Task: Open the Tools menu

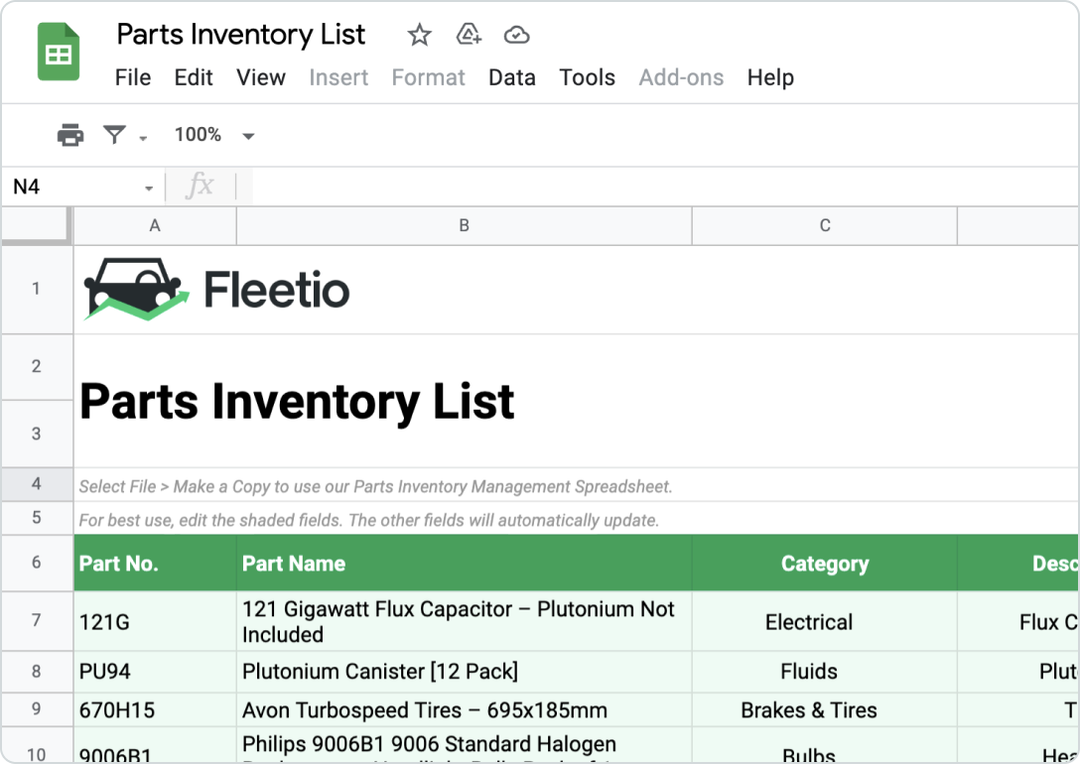Action: click(x=587, y=77)
